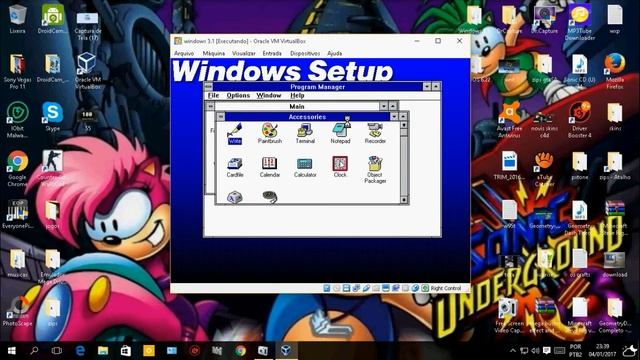
Task: Open the Terminal program icon
Action: coord(305,133)
